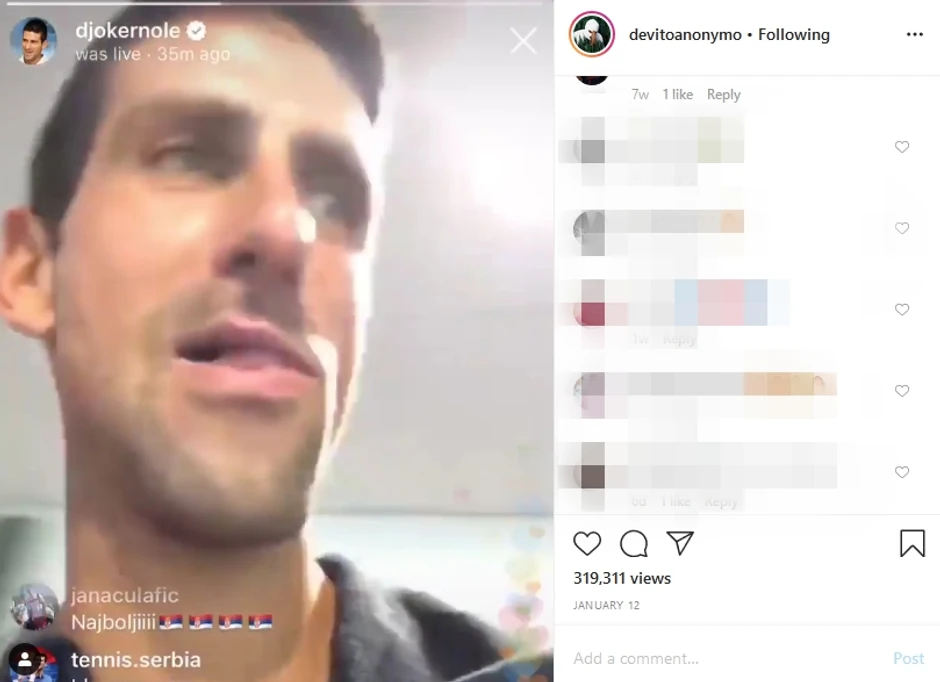Screen dimensions: 940x682
Task: Toggle the Following status button
Action: coord(794,35)
